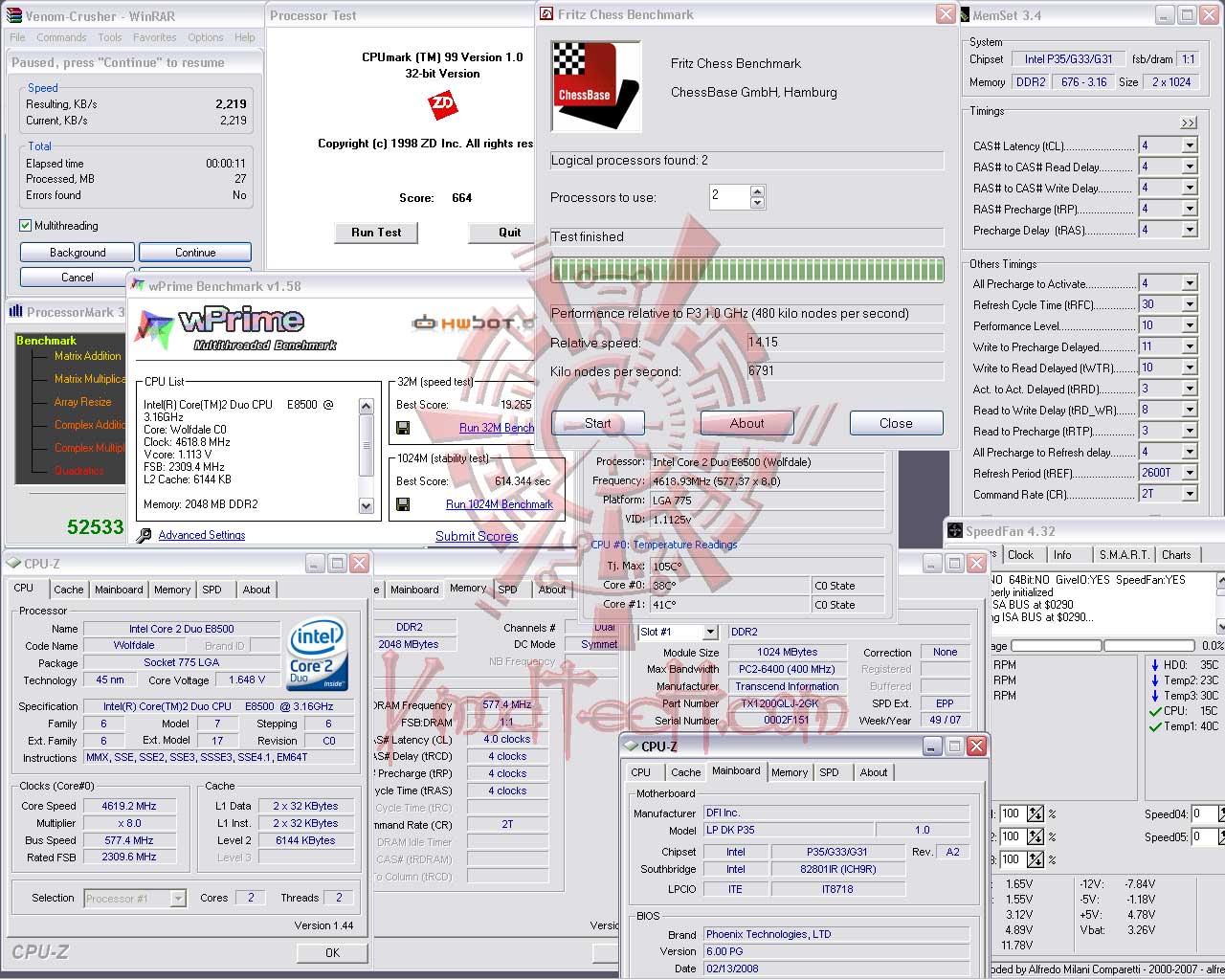This screenshot has width=1225, height=980.
Task: Click the wPrime CPU List scroll down arrow
Action: pyautogui.click(x=366, y=505)
